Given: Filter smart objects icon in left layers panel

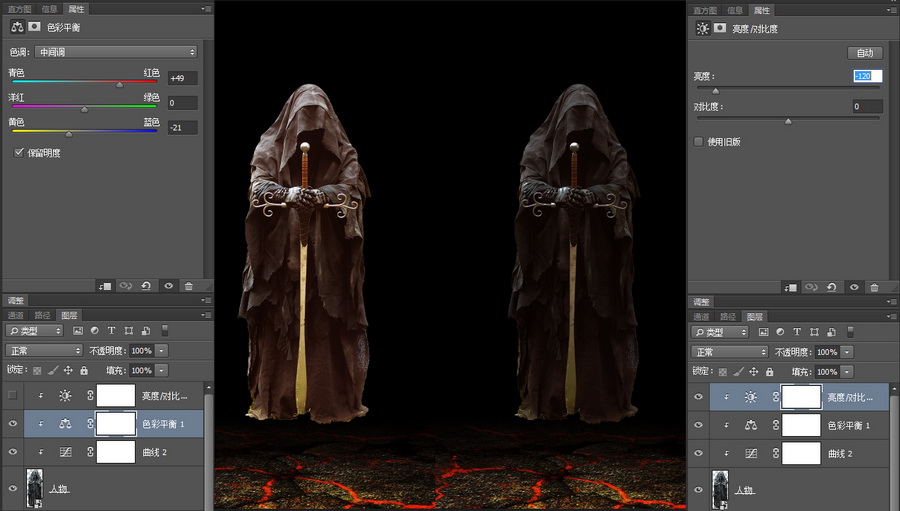Looking at the screenshot, I should point(146,331).
